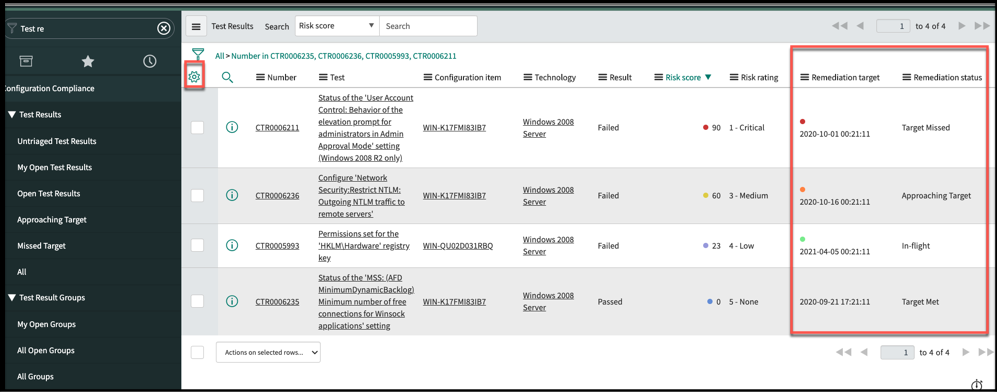Image resolution: width=997 pixels, height=392 pixels.
Task: Open Test column options menu icon
Action: coord(322,78)
